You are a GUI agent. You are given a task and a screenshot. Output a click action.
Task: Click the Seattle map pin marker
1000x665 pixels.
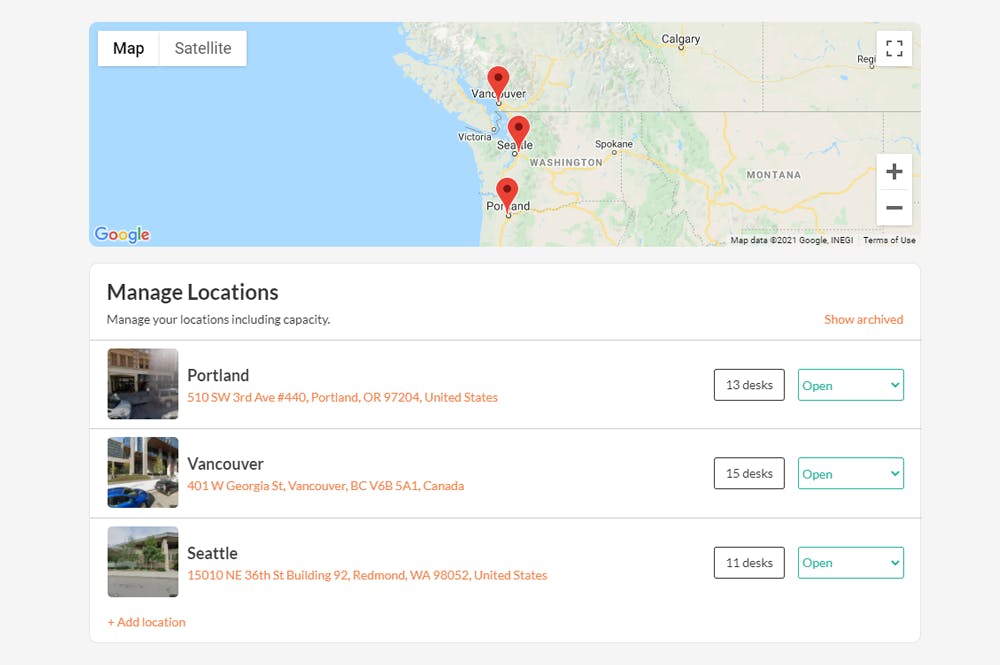pyautogui.click(x=518, y=133)
